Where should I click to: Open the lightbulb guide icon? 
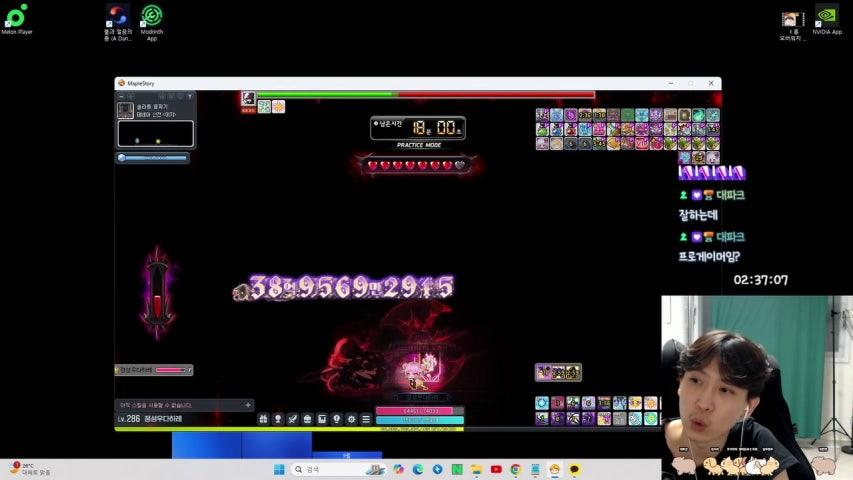337,419
